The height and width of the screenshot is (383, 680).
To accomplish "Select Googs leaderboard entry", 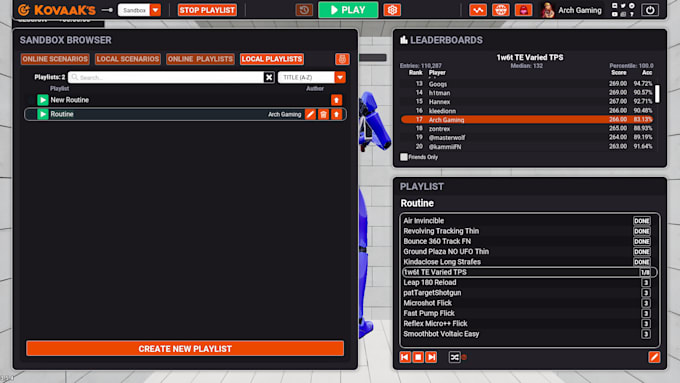I will coord(527,84).
